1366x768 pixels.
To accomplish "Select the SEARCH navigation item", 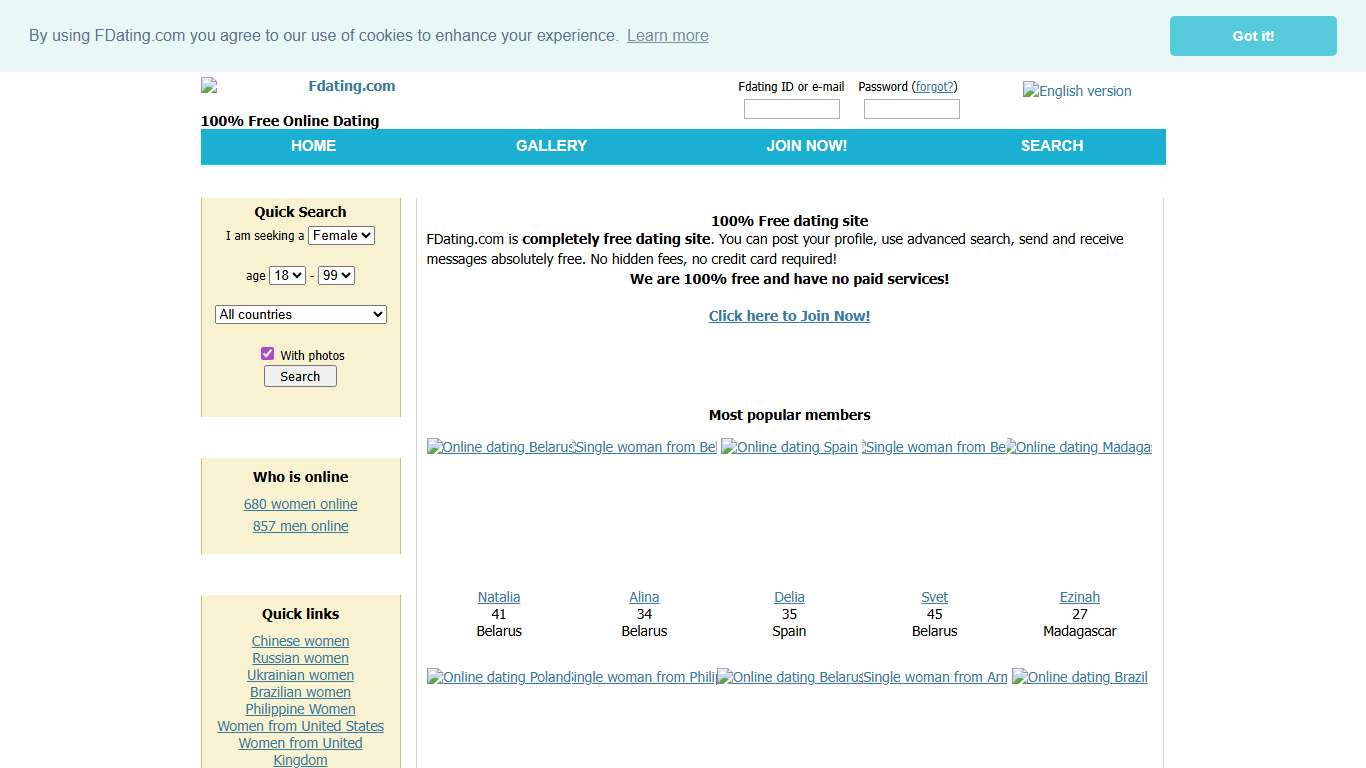I will pyautogui.click(x=1051, y=146).
